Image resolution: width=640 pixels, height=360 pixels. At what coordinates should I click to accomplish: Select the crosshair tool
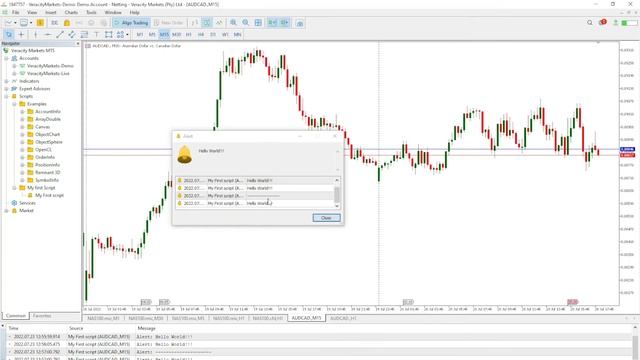21,35
